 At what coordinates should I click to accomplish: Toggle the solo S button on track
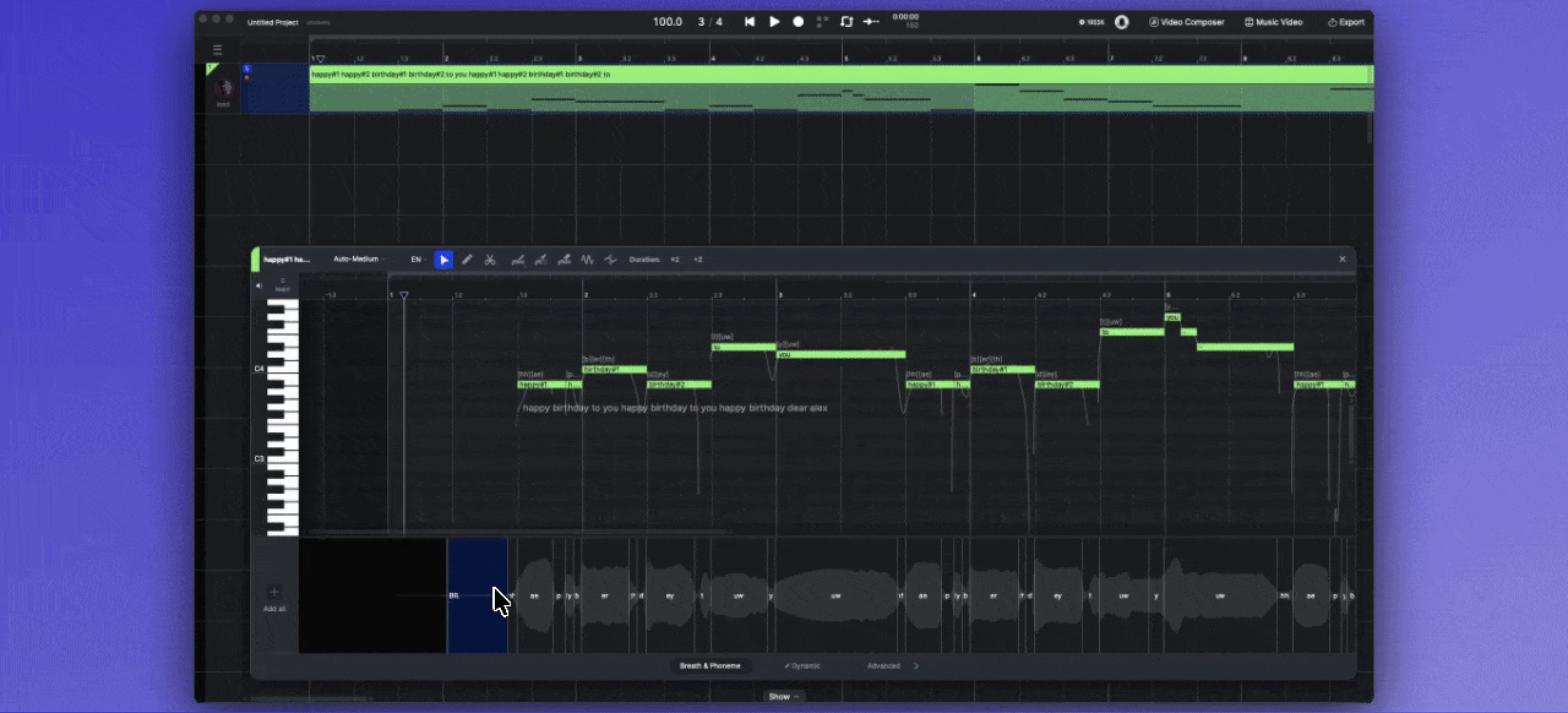point(247,69)
